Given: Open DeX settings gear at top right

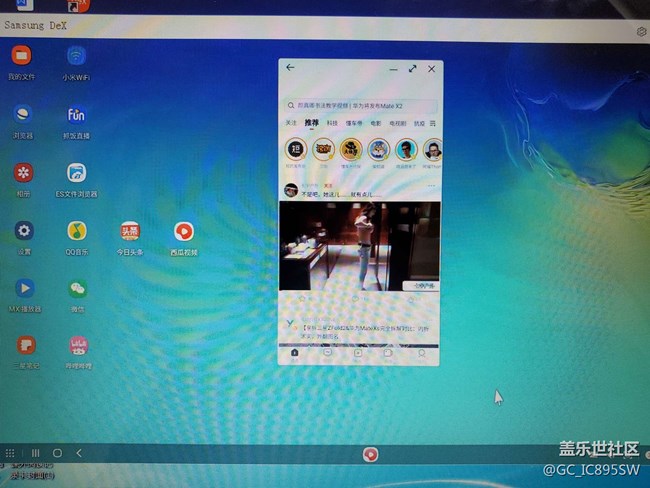Looking at the screenshot, I should click(641, 32).
